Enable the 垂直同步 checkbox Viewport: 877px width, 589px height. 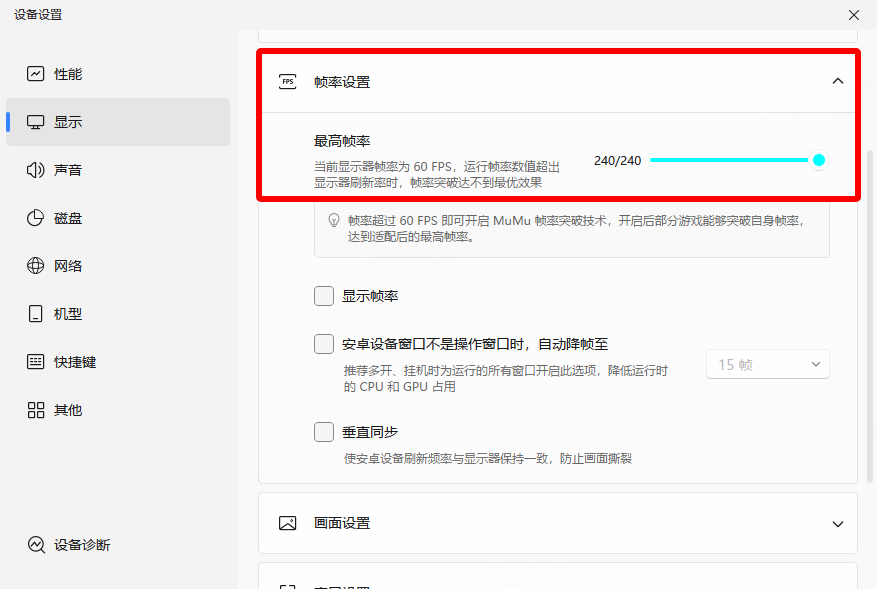coord(324,432)
